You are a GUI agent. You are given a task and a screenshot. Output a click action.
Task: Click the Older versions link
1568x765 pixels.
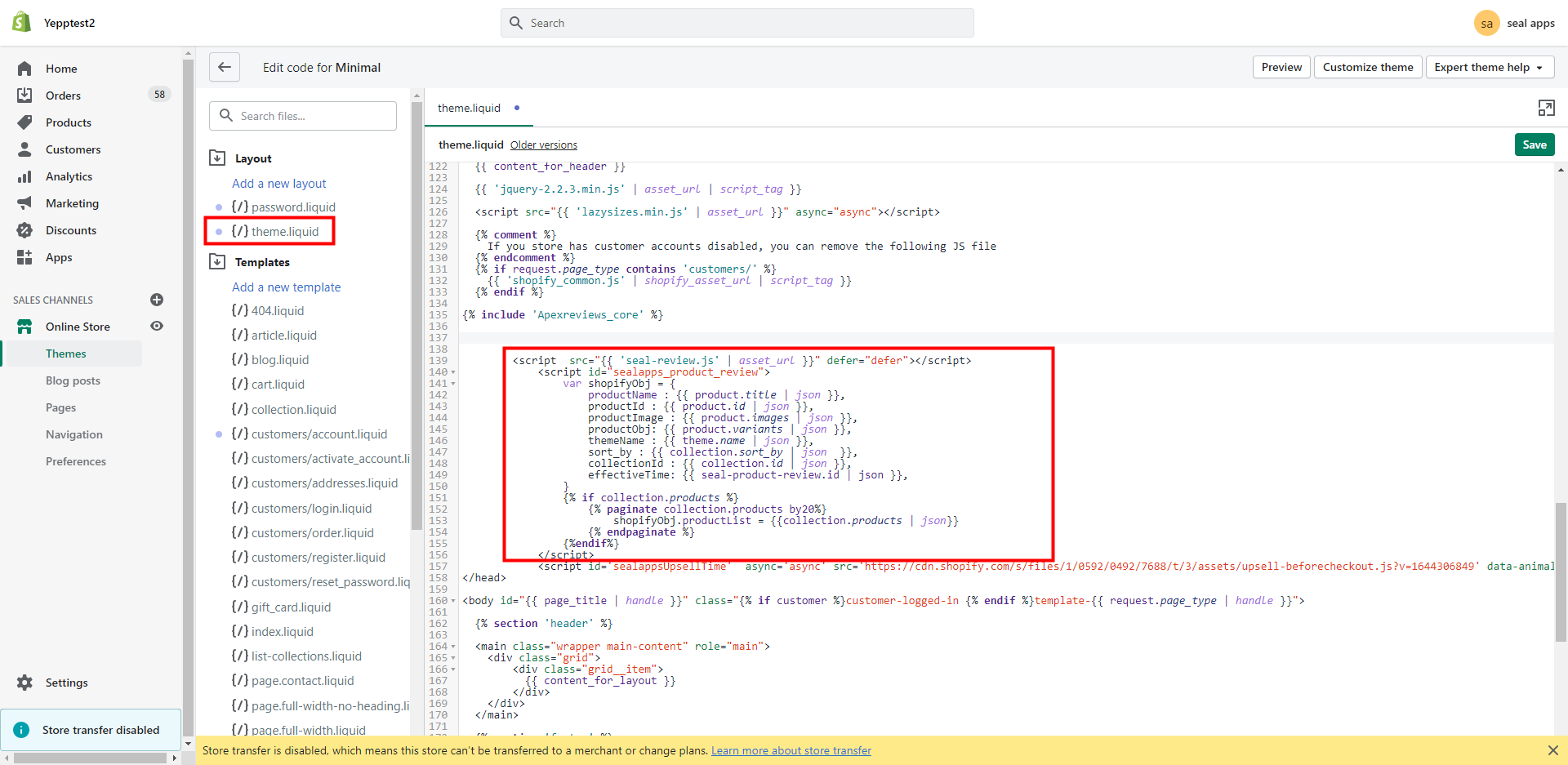click(x=543, y=145)
